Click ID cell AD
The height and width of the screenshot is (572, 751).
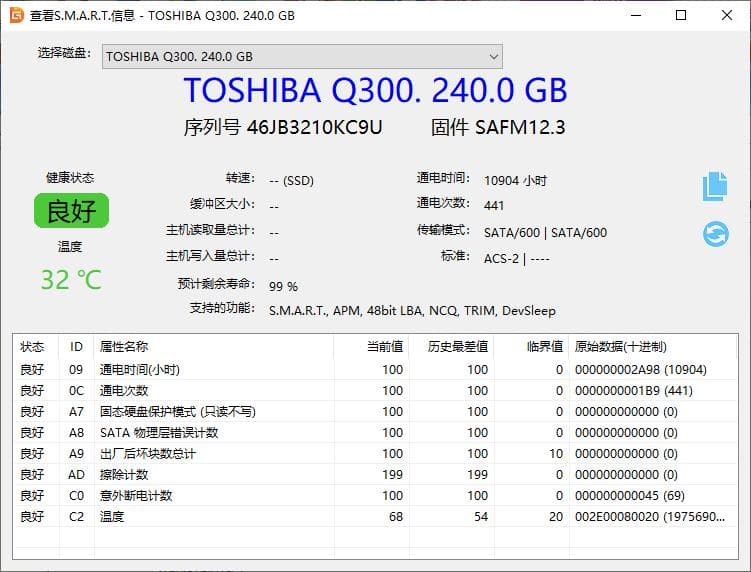(x=76, y=475)
